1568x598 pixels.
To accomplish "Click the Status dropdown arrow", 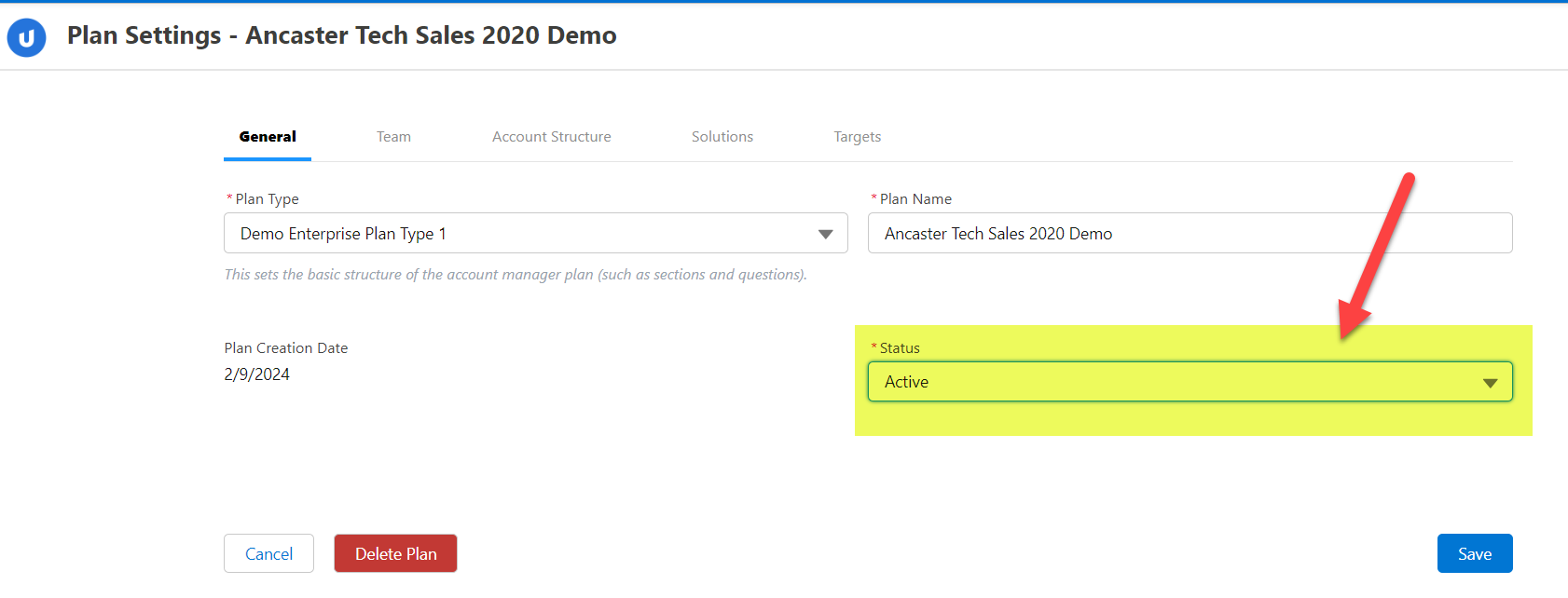I will click(x=1490, y=383).
